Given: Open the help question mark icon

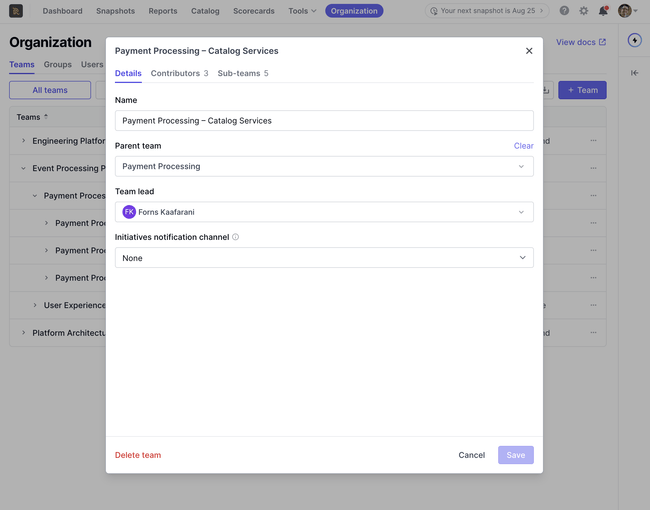Looking at the screenshot, I should (564, 11).
